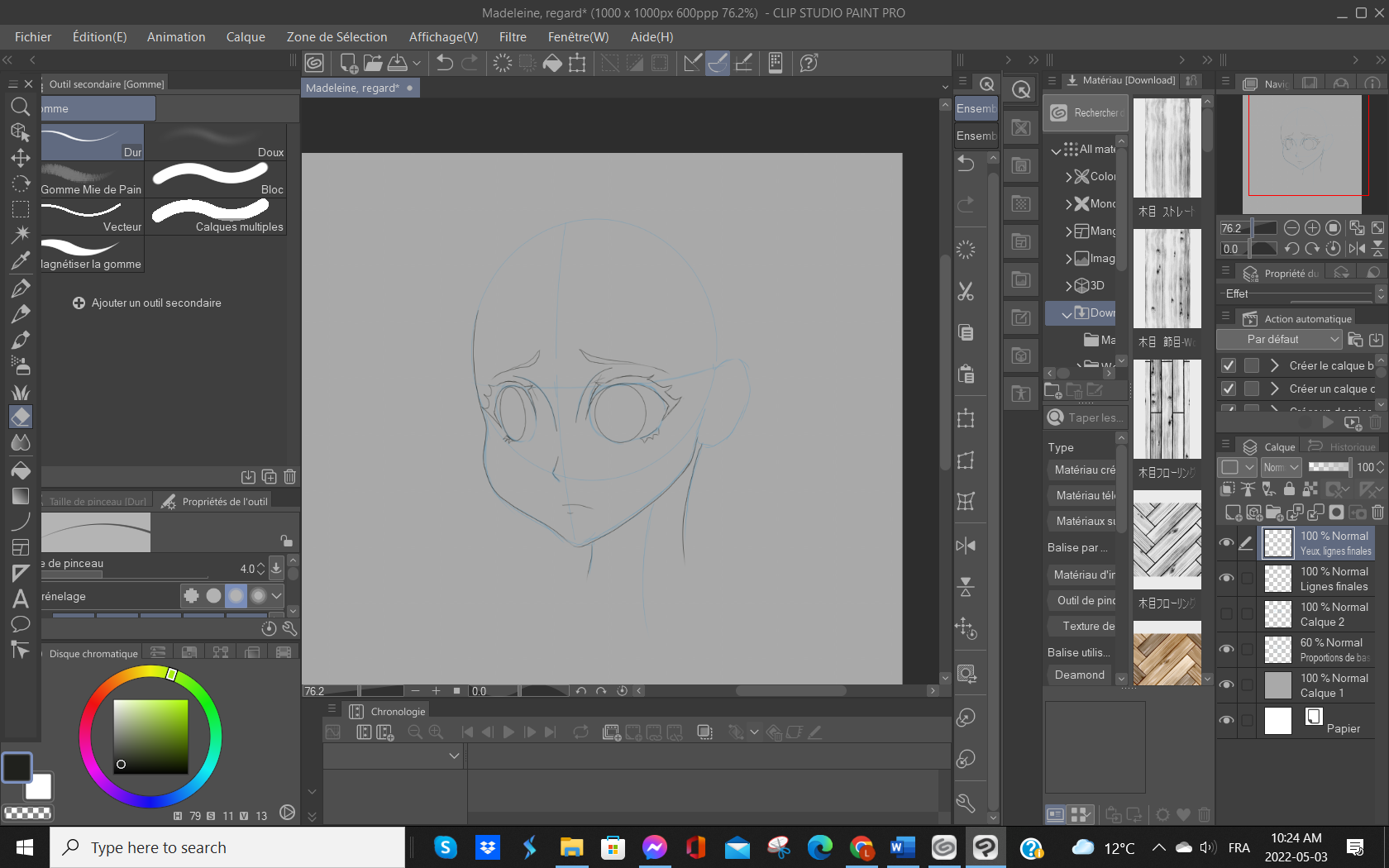Screen dimensions: 1389x868
Task: Open the Par défaut action set dropdown
Action: (x=1279, y=339)
